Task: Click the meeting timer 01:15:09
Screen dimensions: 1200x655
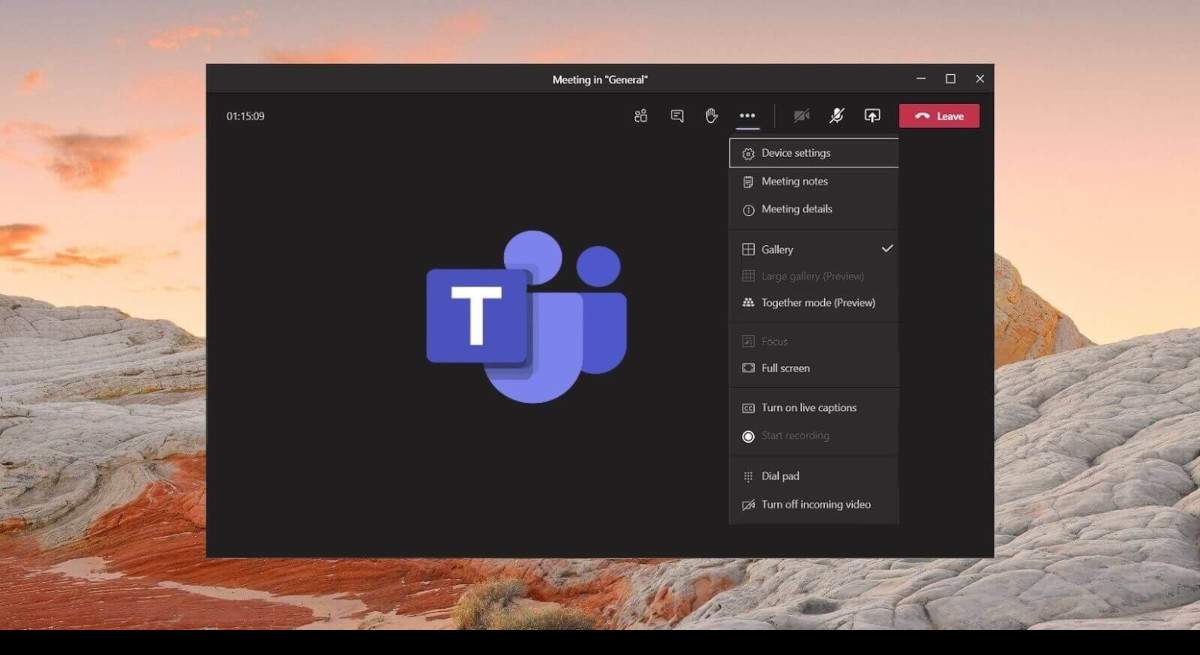Action: (x=245, y=116)
